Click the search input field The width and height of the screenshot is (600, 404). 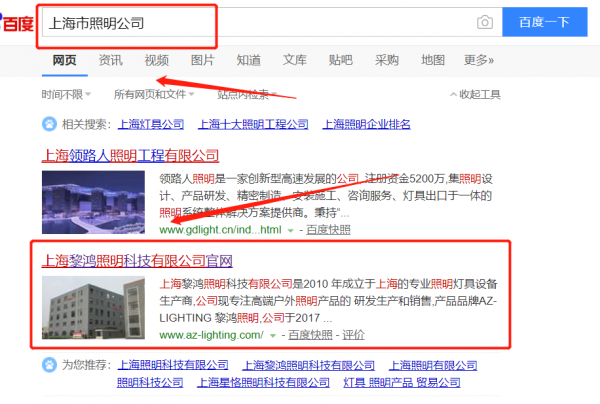point(250,22)
